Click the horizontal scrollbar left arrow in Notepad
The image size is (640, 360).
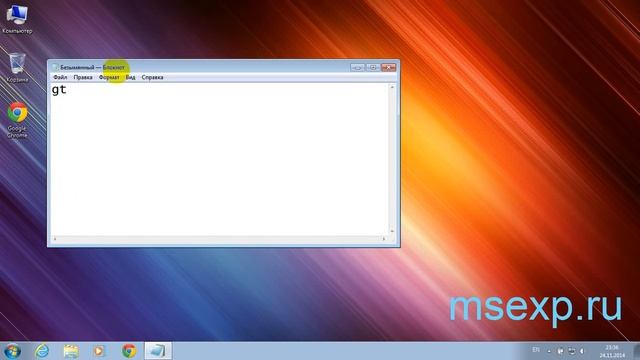55,239
